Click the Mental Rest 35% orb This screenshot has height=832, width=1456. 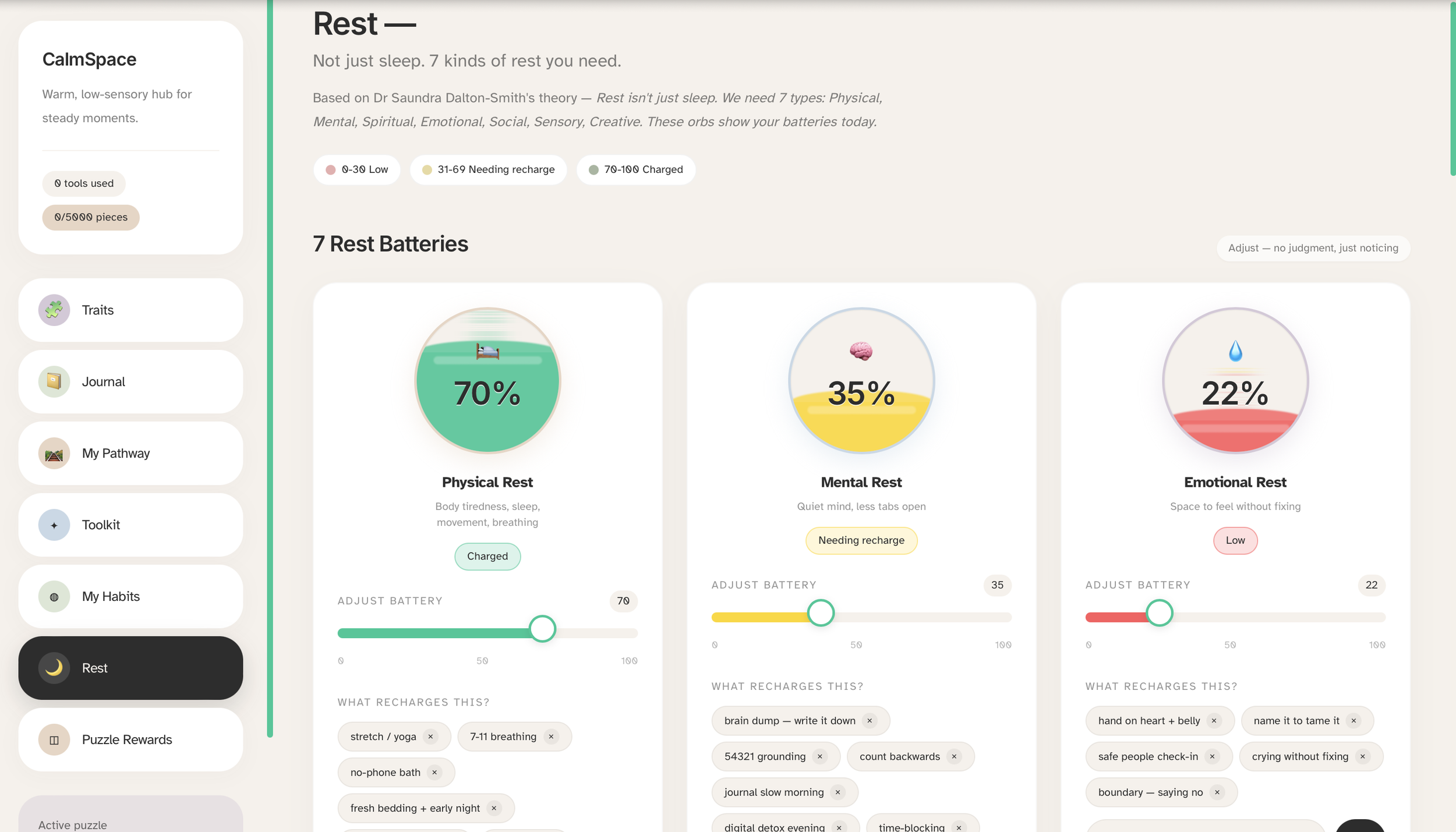861,380
